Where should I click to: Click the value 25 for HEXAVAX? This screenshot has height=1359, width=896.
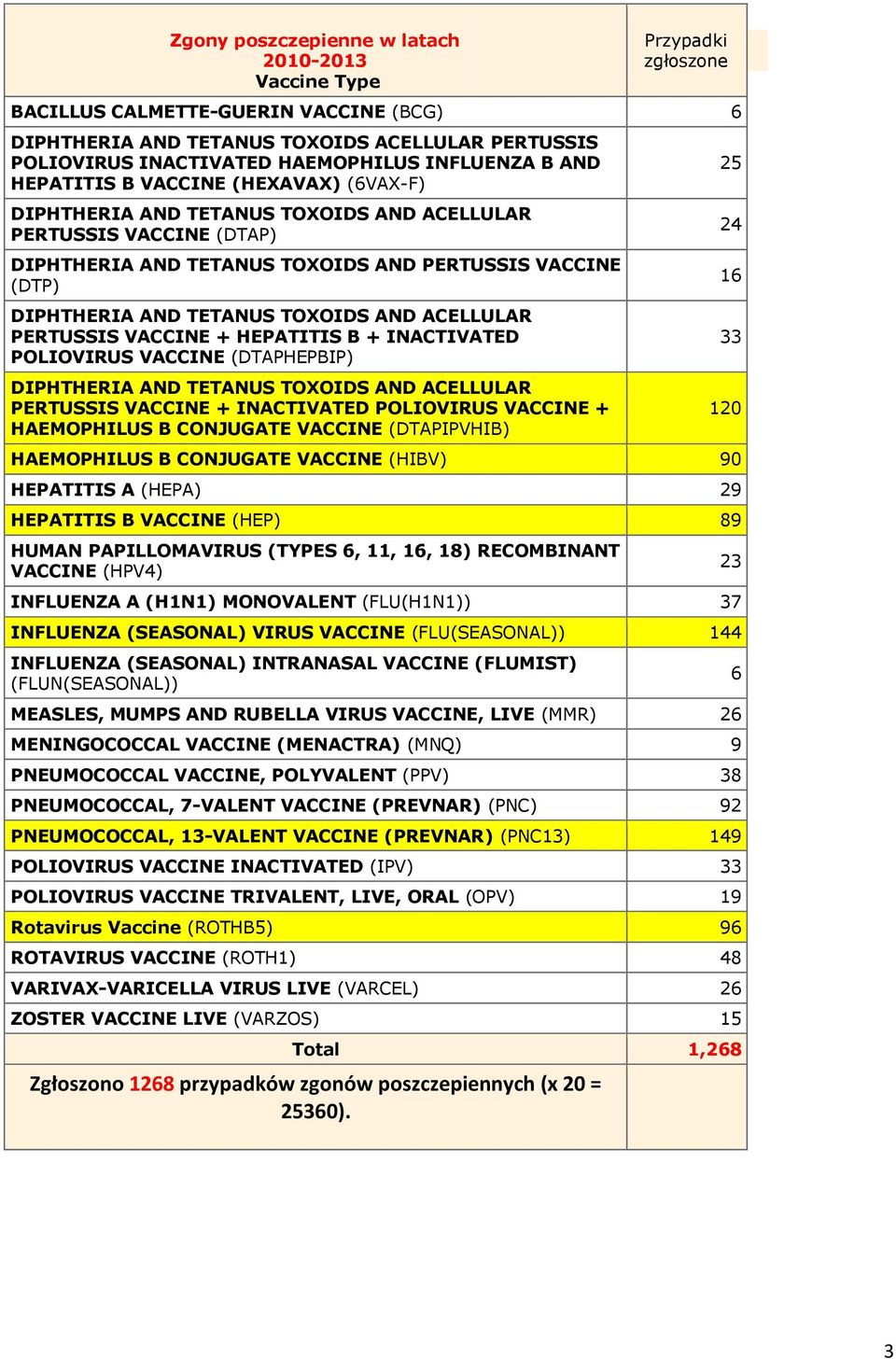(x=730, y=162)
